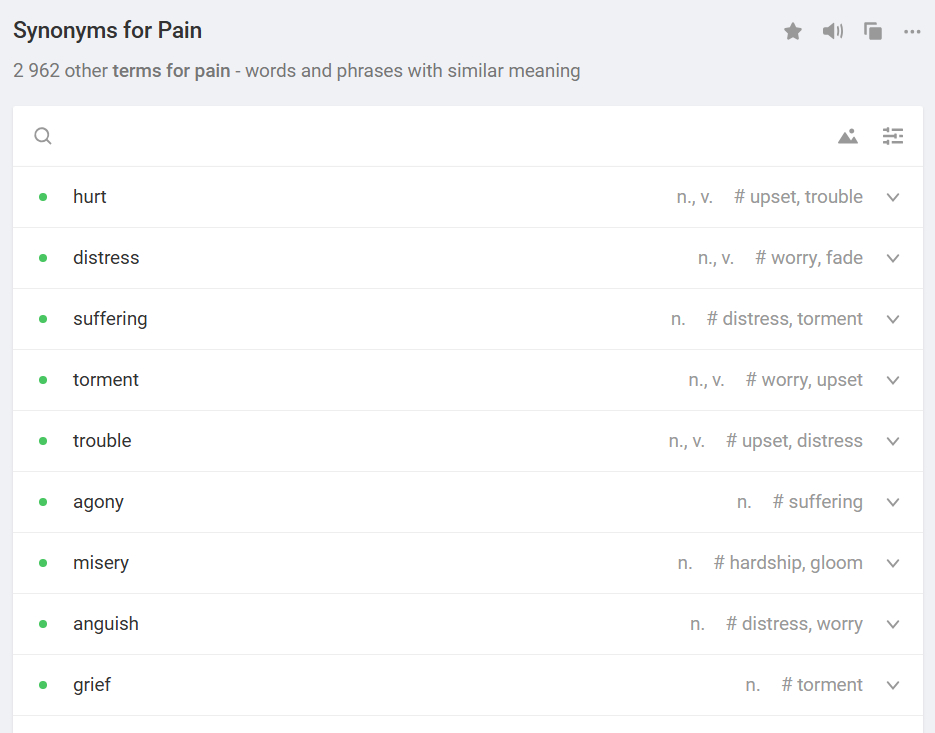The image size is (935, 733).
Task: Open the synonym torment
Action: 106,380
